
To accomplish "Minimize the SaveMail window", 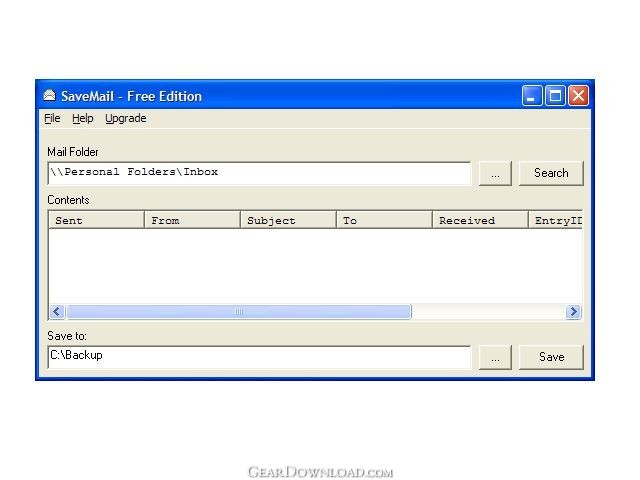I will (532, 96).
